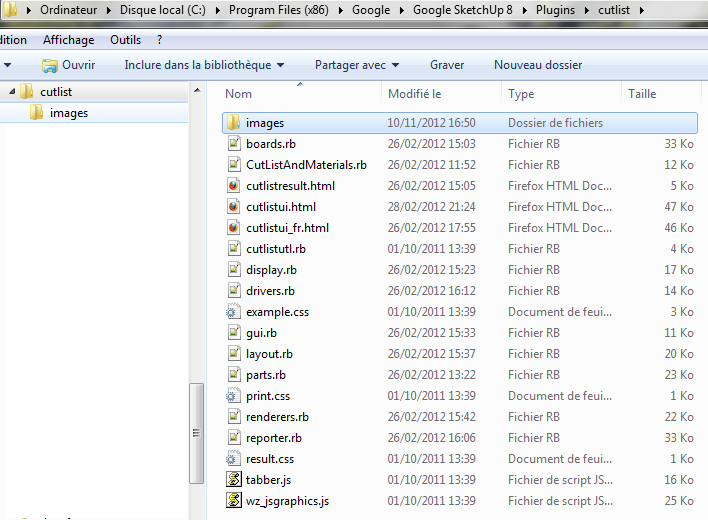Viewport: 708px width, 520px height.
Task: Click the wz_jsgraphics.js script icon
Action: [233, 500]
